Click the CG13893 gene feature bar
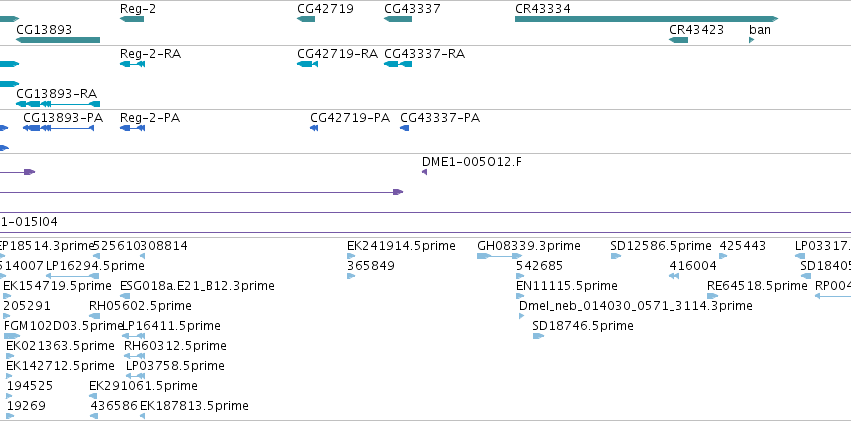Image resolution: width=851 pixels, height=421 pixels. 58,40
